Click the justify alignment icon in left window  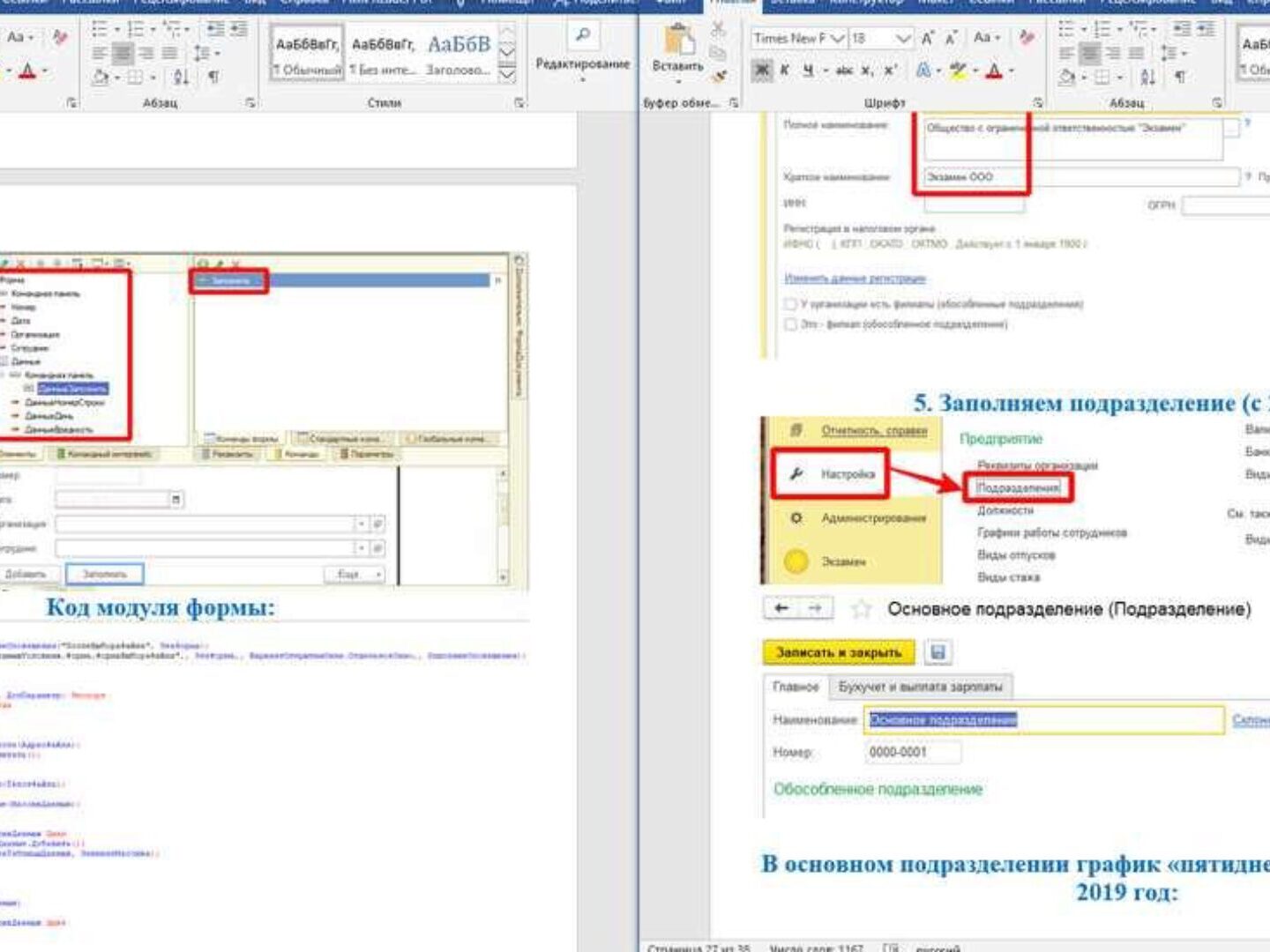pos(169,54)
